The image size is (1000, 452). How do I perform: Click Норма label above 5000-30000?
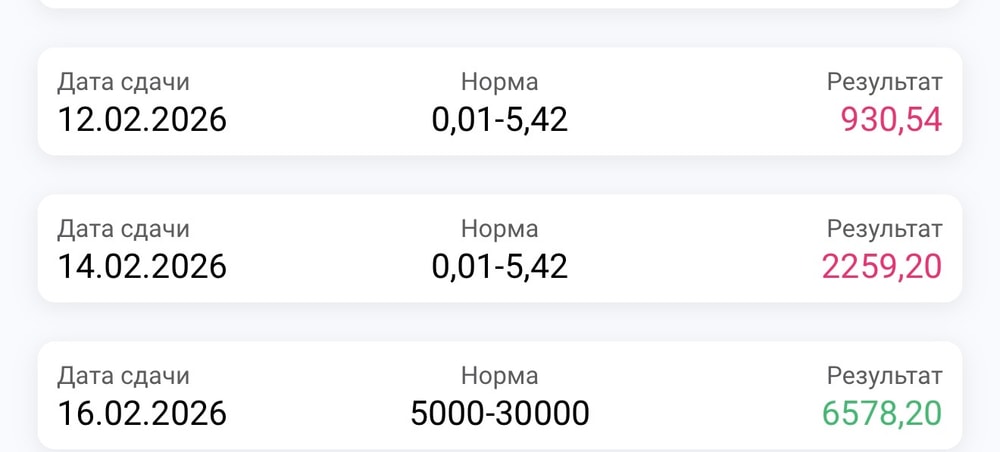(x=499, y=375)
